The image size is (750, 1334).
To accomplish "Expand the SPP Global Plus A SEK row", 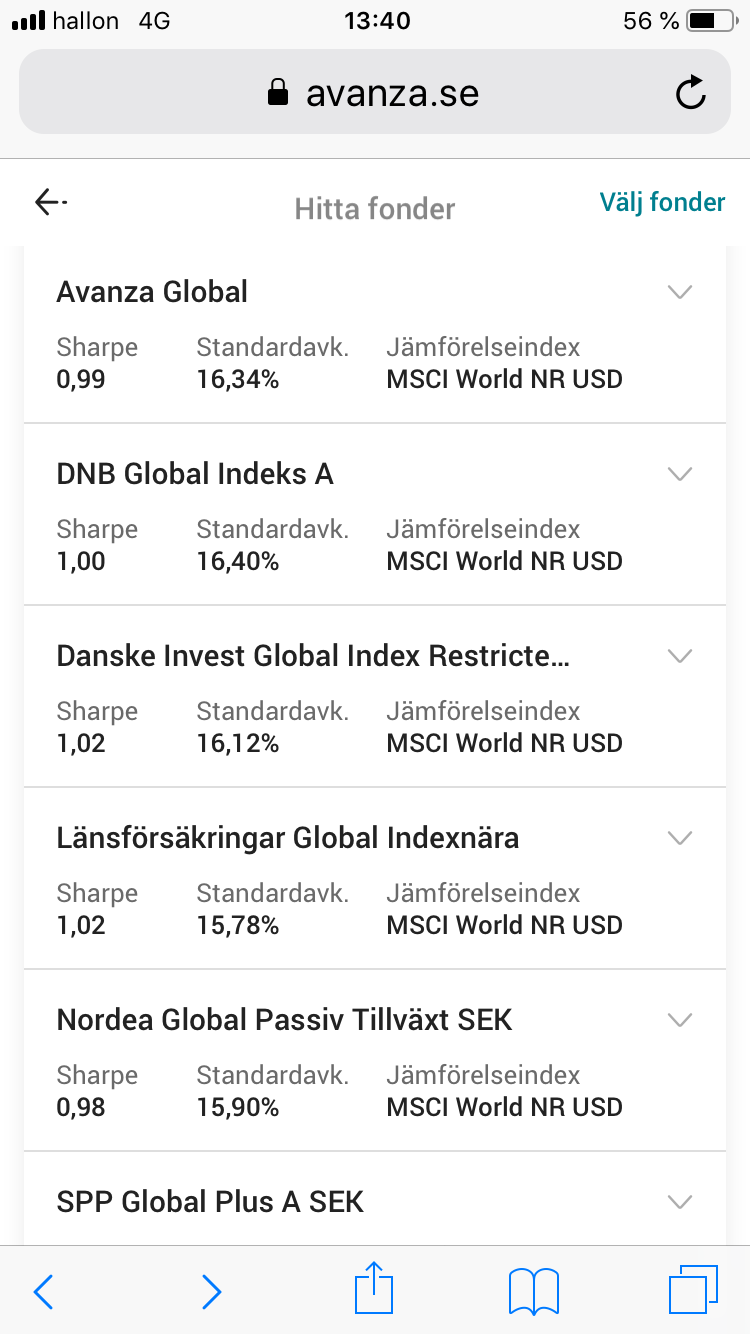I will click(680, 1202).
